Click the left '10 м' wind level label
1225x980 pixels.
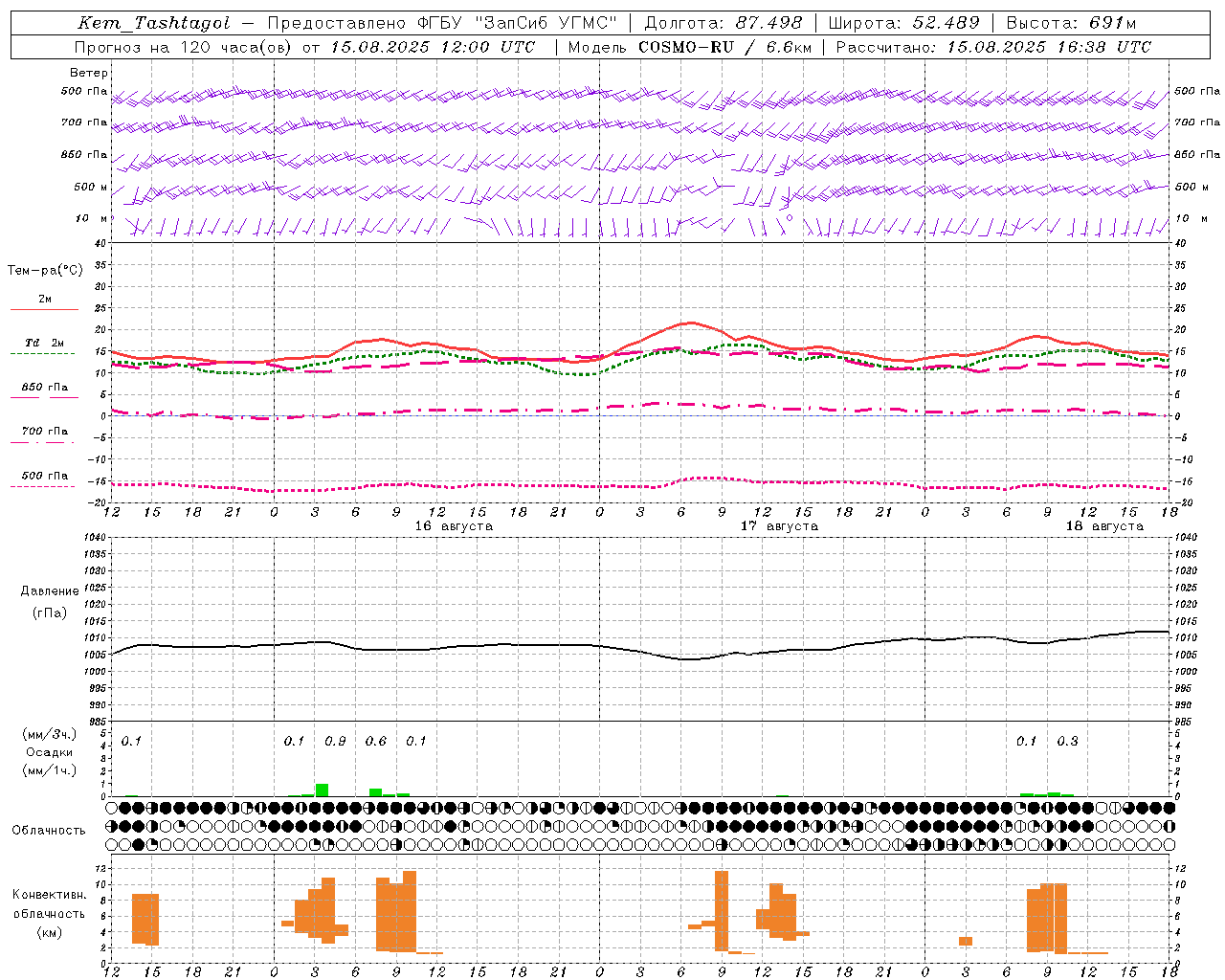pyautogui.click(x=92, y=219)
